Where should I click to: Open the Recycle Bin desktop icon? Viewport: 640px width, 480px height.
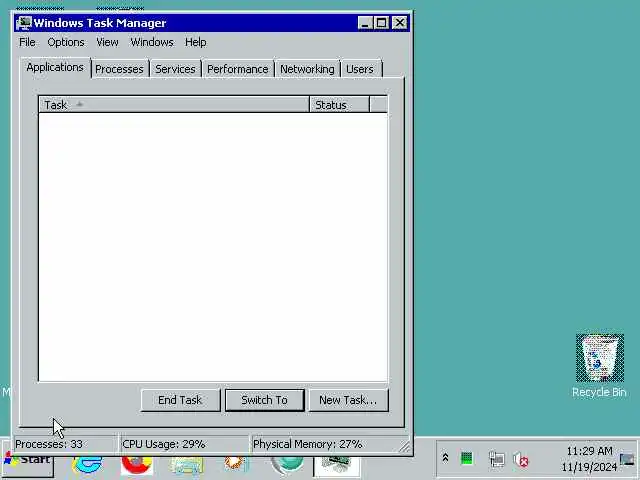pos(599,365)
